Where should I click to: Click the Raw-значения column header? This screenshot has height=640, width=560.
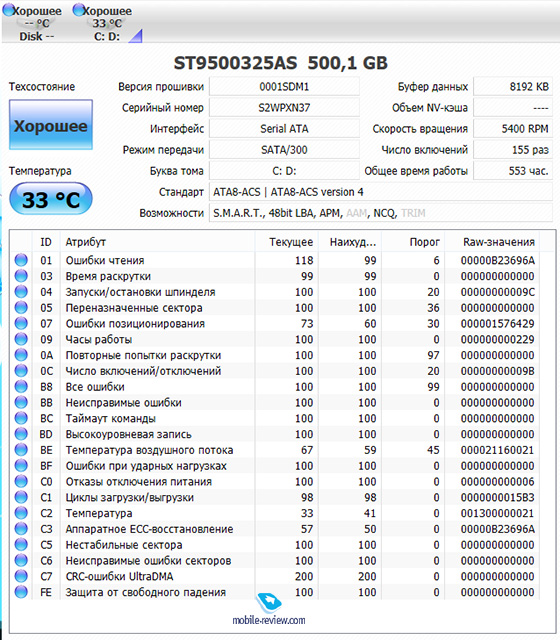[x=493, y=242]
